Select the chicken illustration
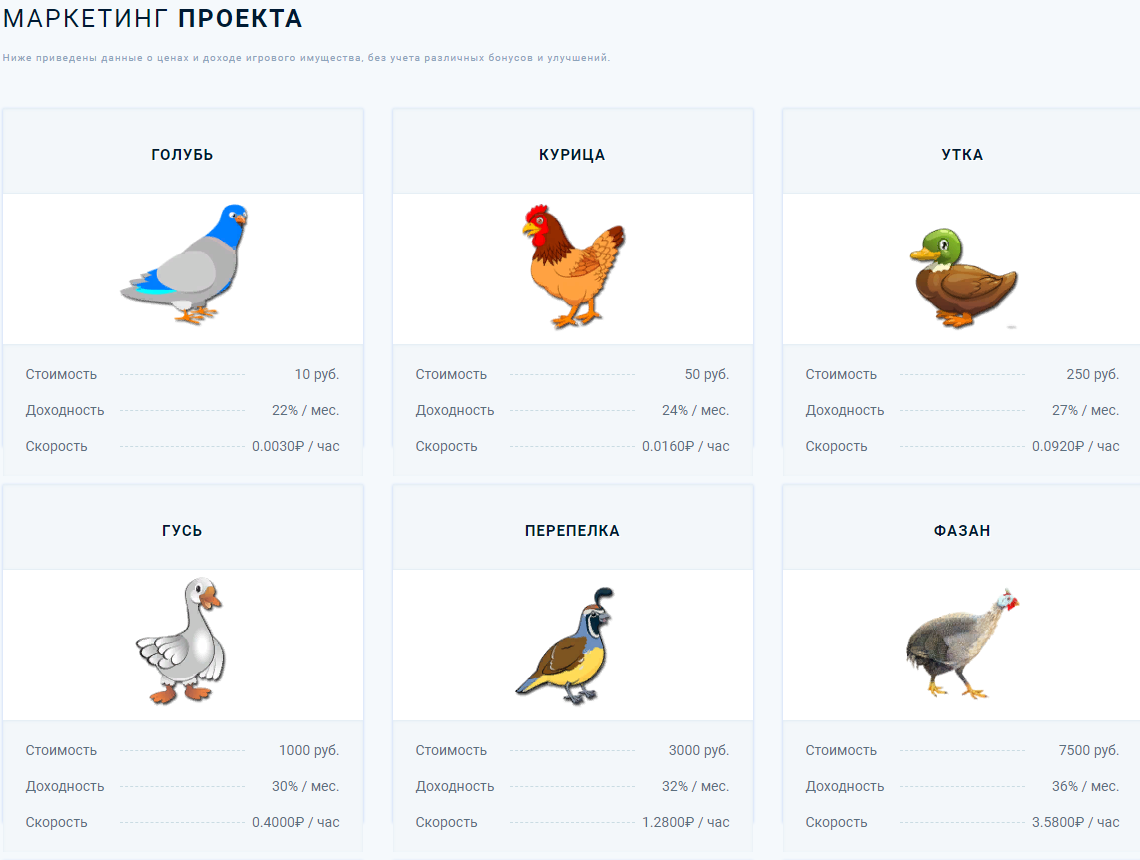Image resolution: width=1140 pixels, height=860 pixels. 572,267
